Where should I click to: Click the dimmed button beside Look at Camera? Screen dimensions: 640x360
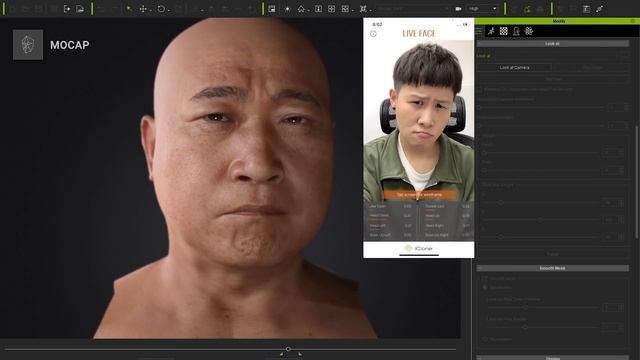click(x=591, y=68)
